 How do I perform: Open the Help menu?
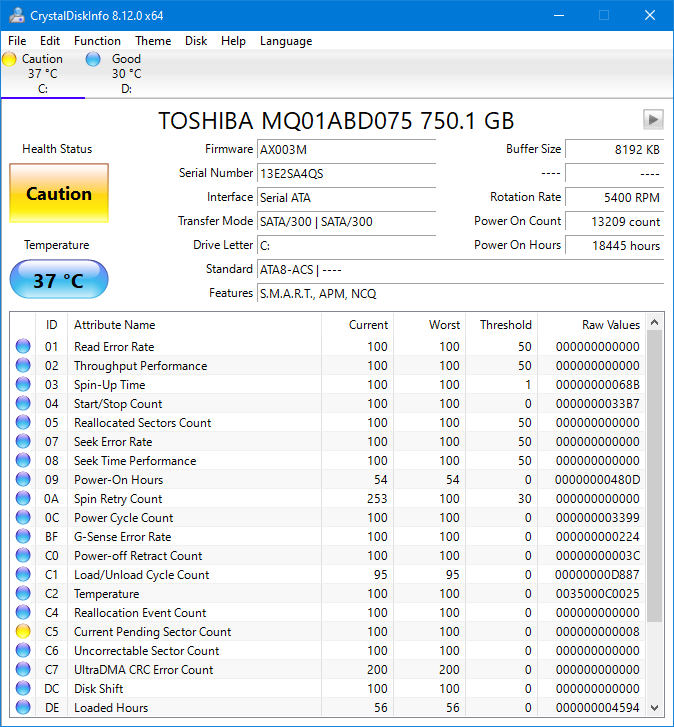click(x=233, y=41)
